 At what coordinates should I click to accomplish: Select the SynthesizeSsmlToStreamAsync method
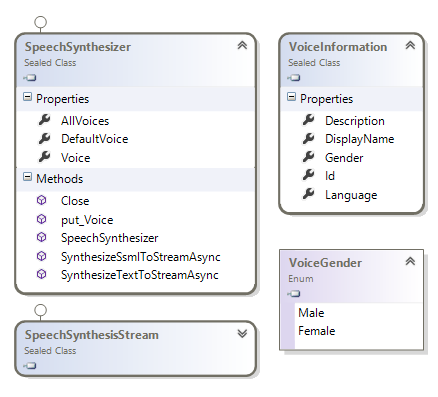click(141, 257)
